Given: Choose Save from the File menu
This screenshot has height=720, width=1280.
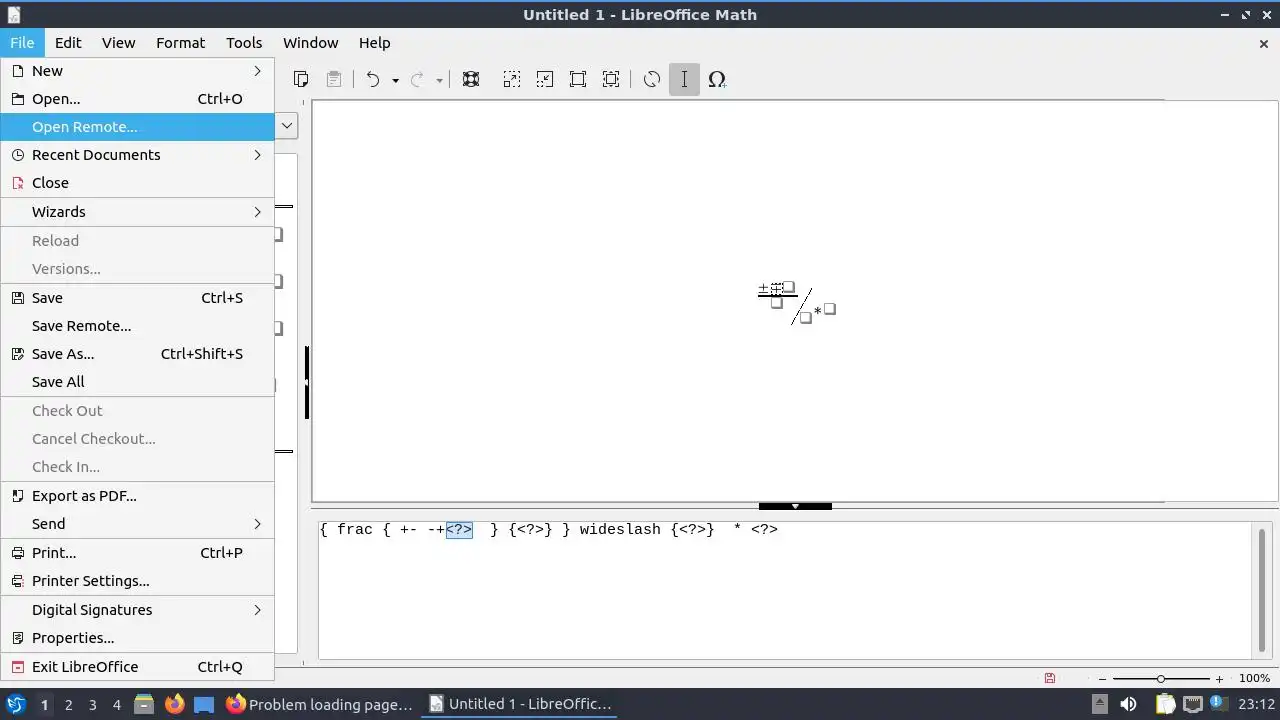Looking at the screenshot, I should coord(137,298).
